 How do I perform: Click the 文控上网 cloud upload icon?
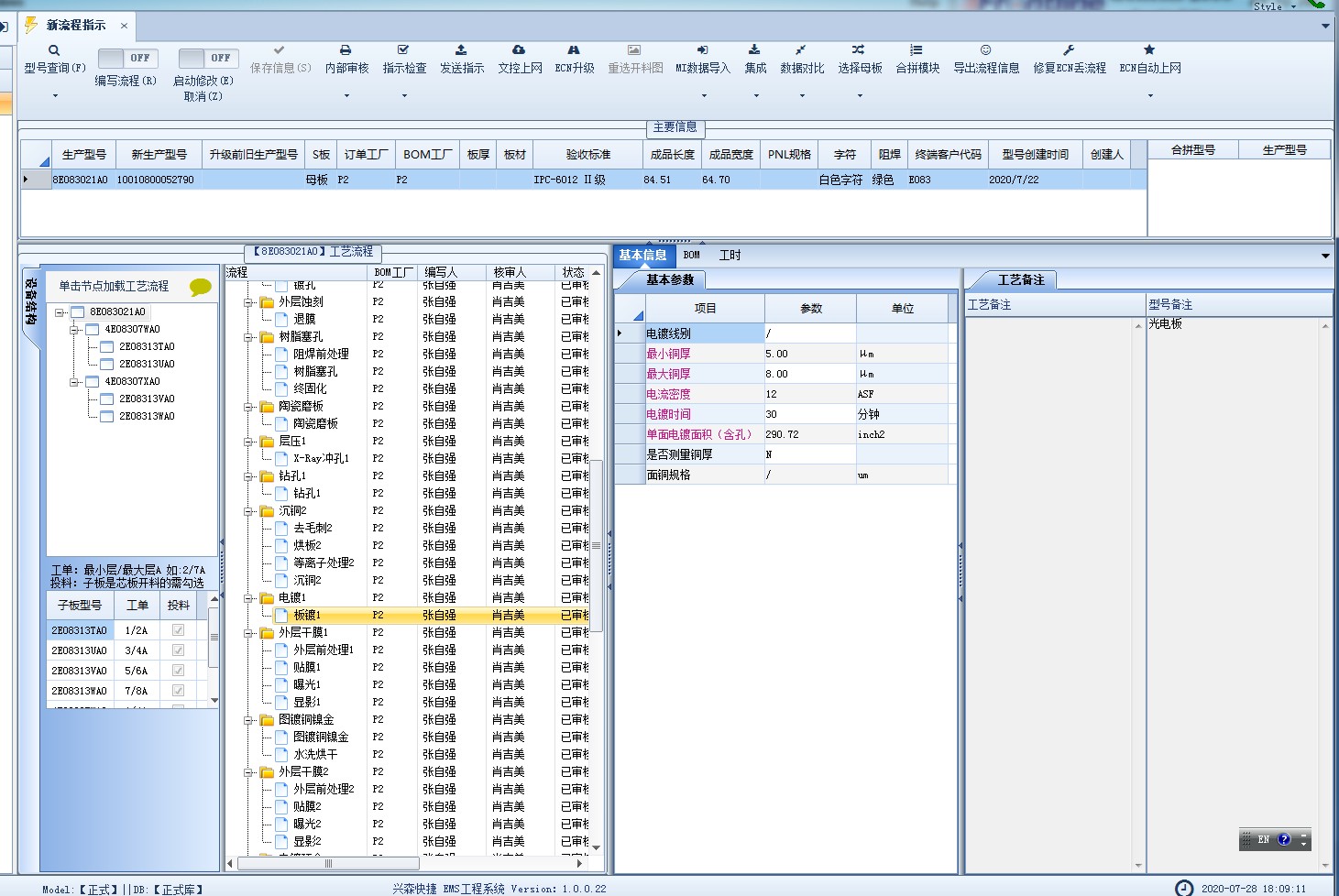pos(519,49)
